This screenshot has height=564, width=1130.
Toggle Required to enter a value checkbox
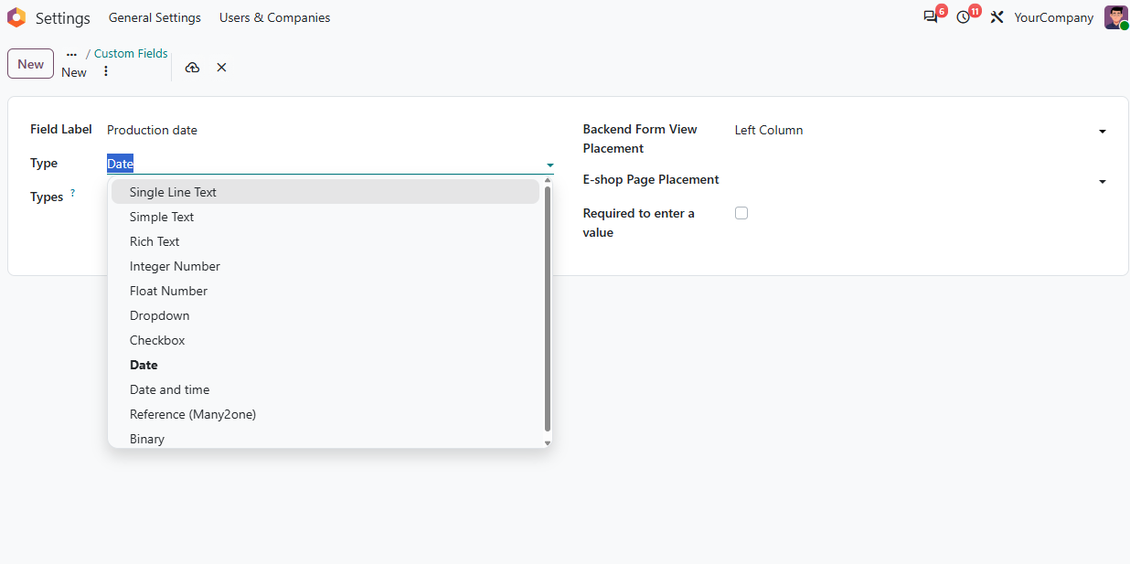tap(741, 213)
